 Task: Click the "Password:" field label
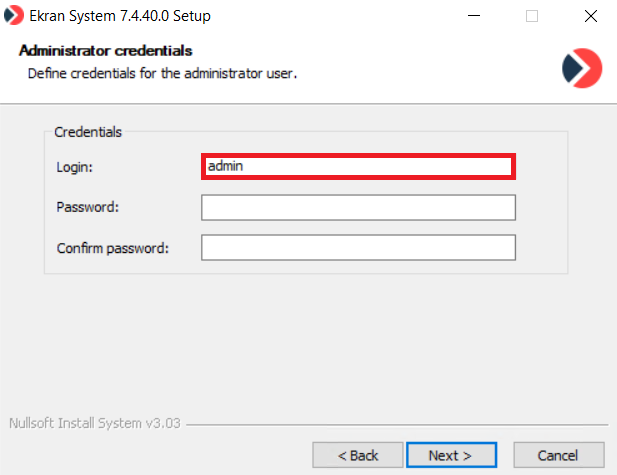(88, 207)
